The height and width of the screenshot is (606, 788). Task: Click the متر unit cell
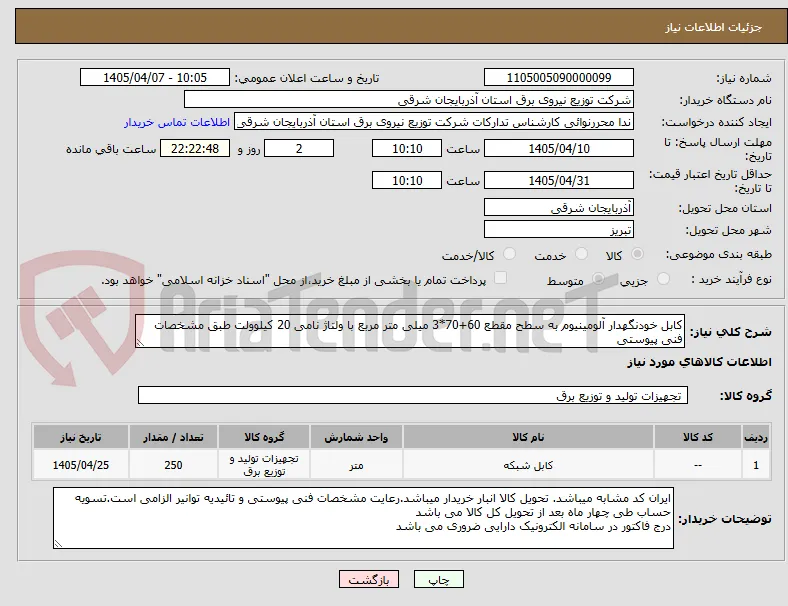[356, 465]
